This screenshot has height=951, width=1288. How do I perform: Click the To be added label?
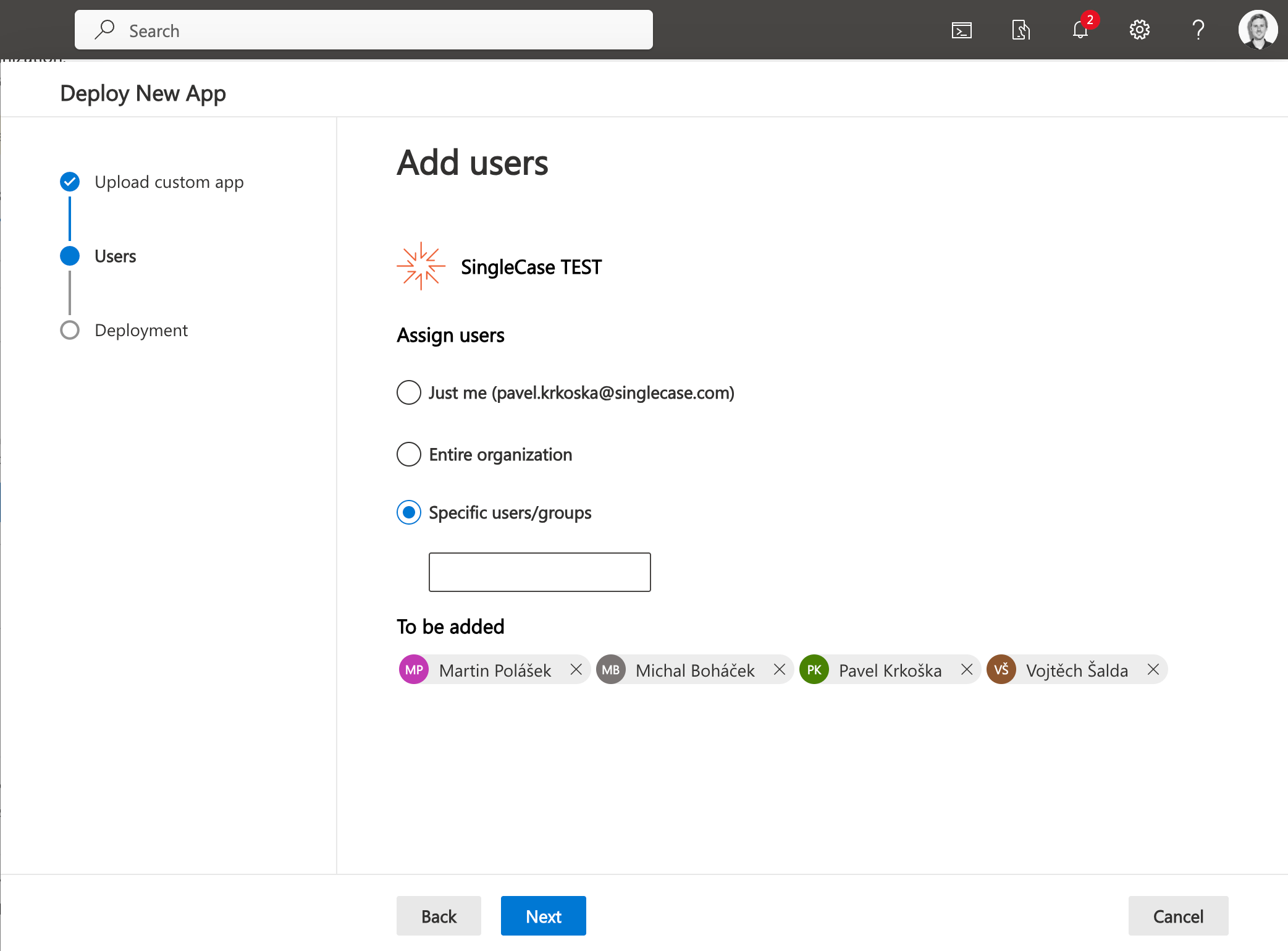click(x=450, y=627)
